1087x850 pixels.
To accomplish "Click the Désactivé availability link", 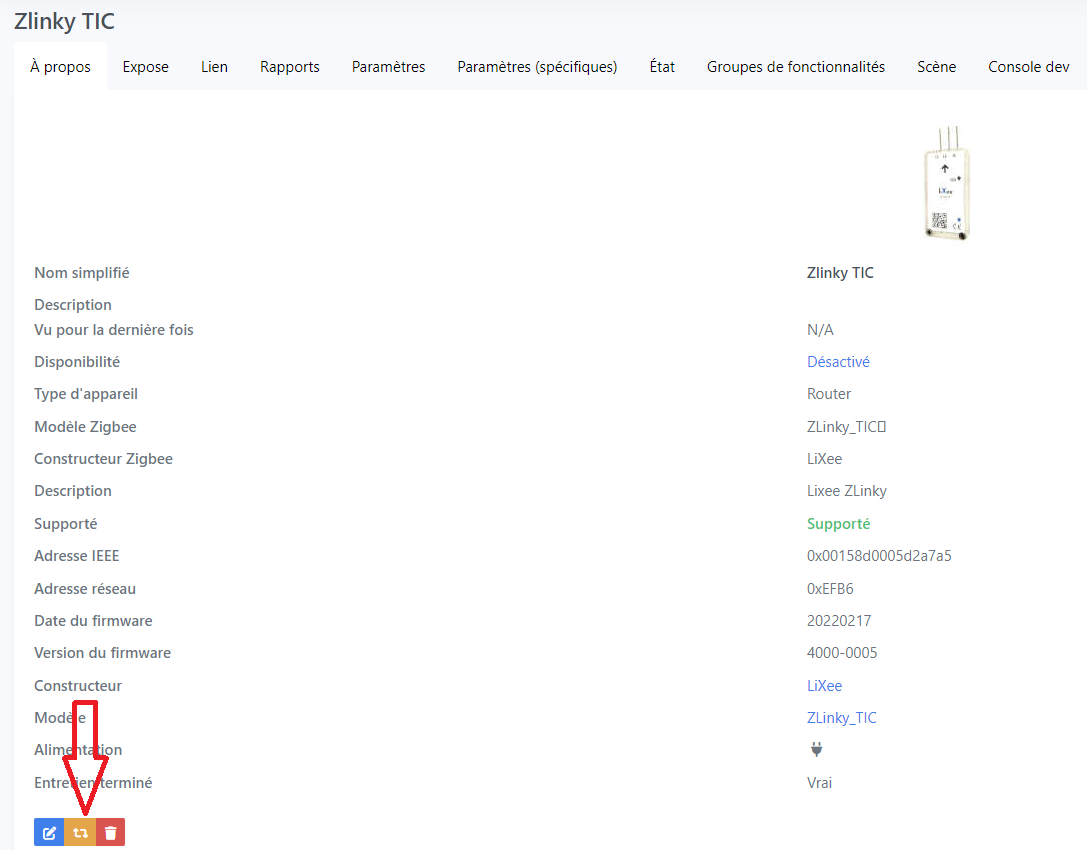I will 838,362.
